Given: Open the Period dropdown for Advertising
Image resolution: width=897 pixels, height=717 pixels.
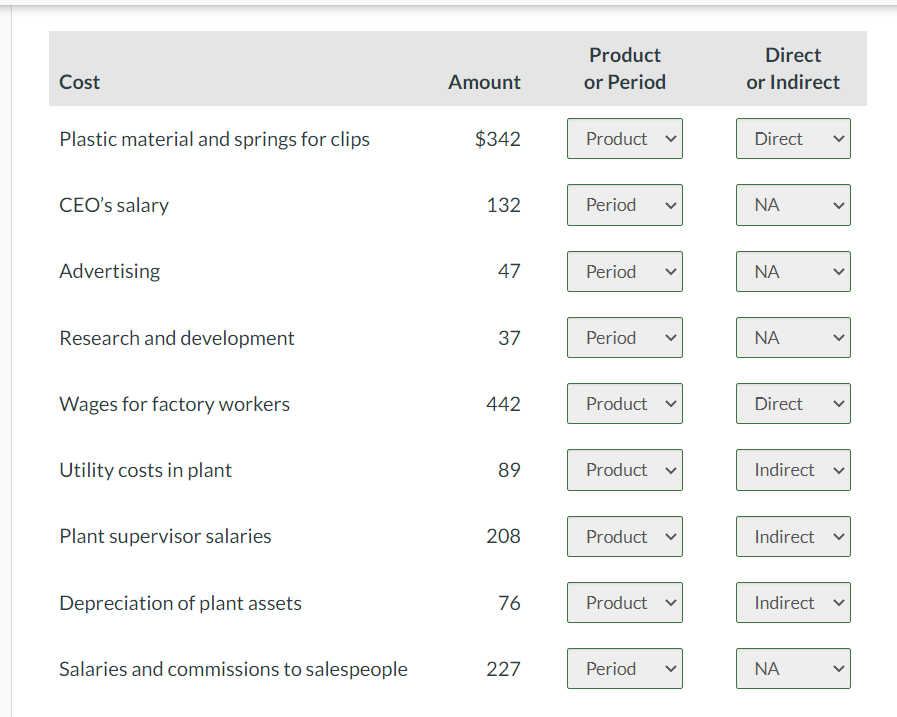Looking at the screenshot, I should [x=624, y=271].
